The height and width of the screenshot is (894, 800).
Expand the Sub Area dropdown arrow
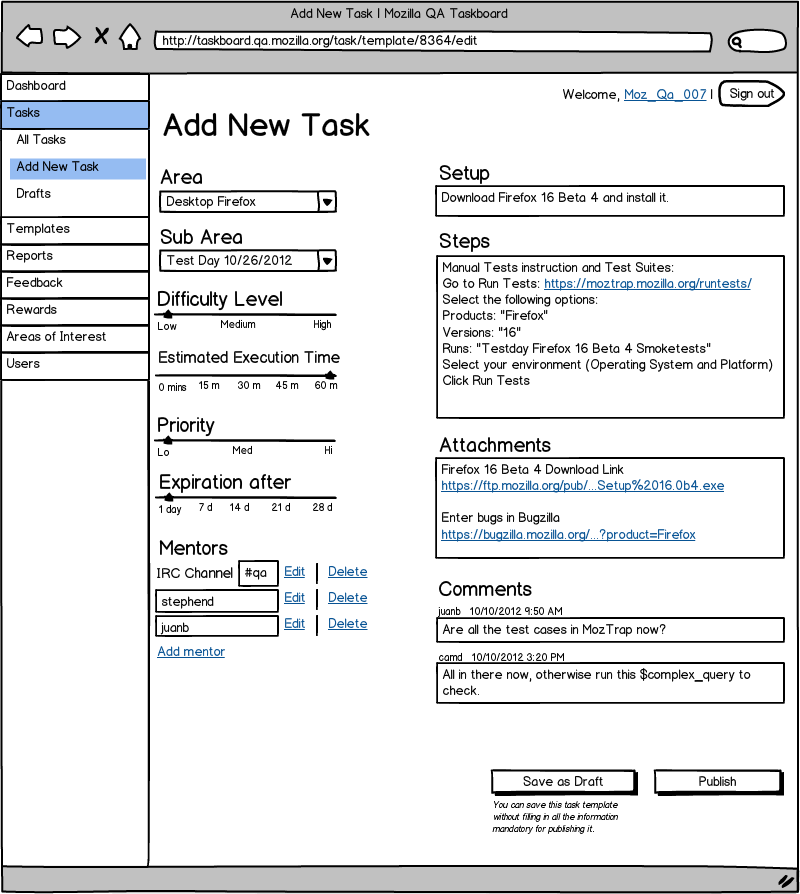click(327, 261)
